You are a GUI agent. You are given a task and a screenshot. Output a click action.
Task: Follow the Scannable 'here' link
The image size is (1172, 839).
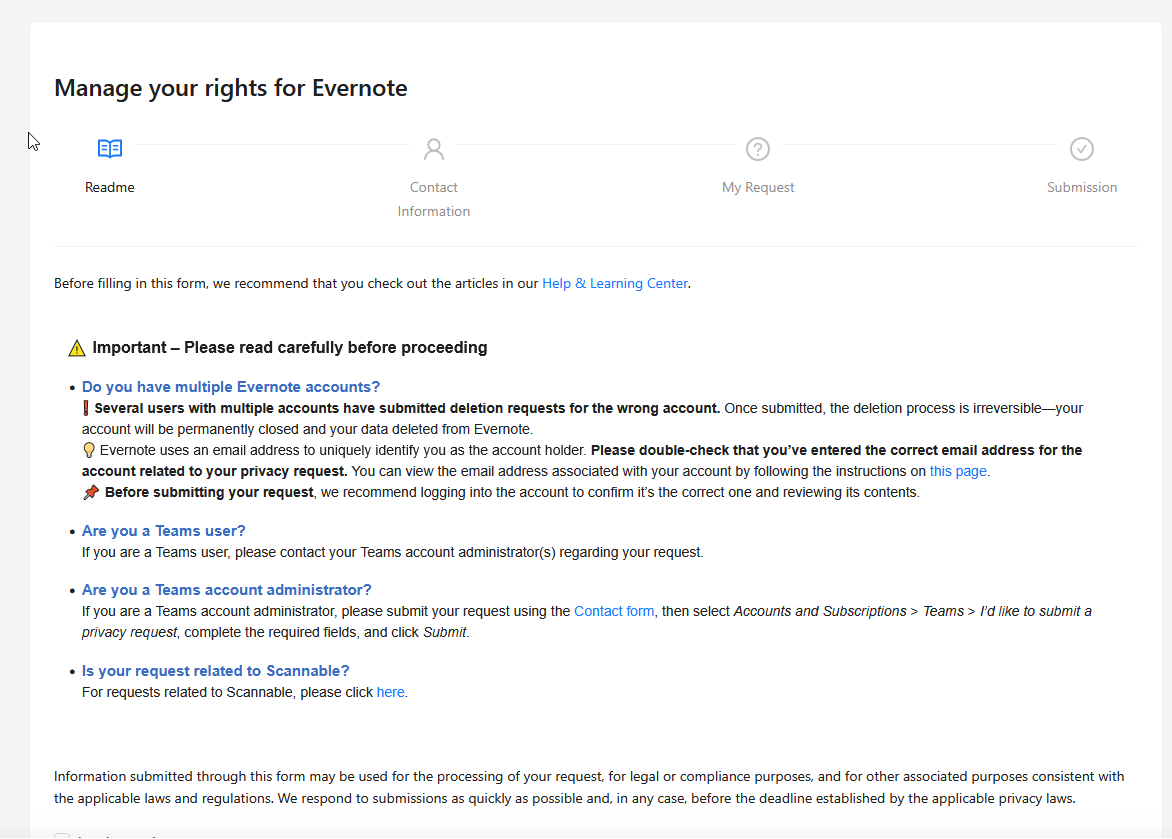click(390, 692)
